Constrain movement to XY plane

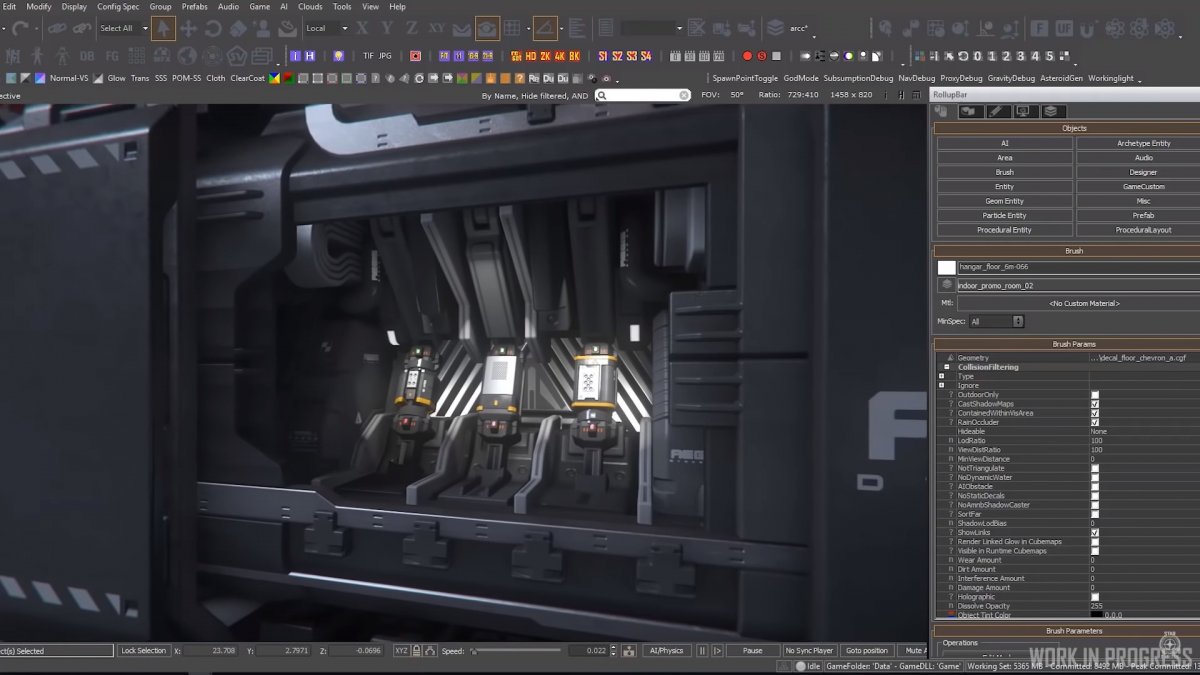(x=437, y=28)
